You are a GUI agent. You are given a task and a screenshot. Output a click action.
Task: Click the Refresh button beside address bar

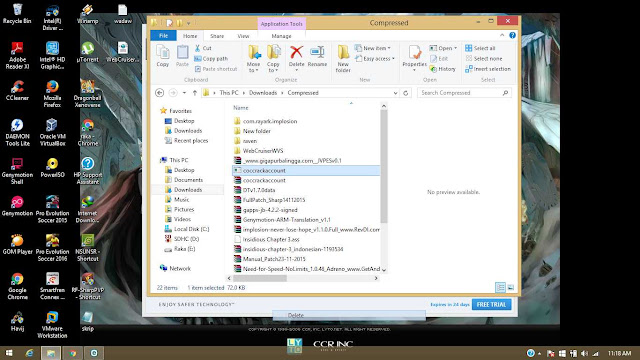[406, 93]
